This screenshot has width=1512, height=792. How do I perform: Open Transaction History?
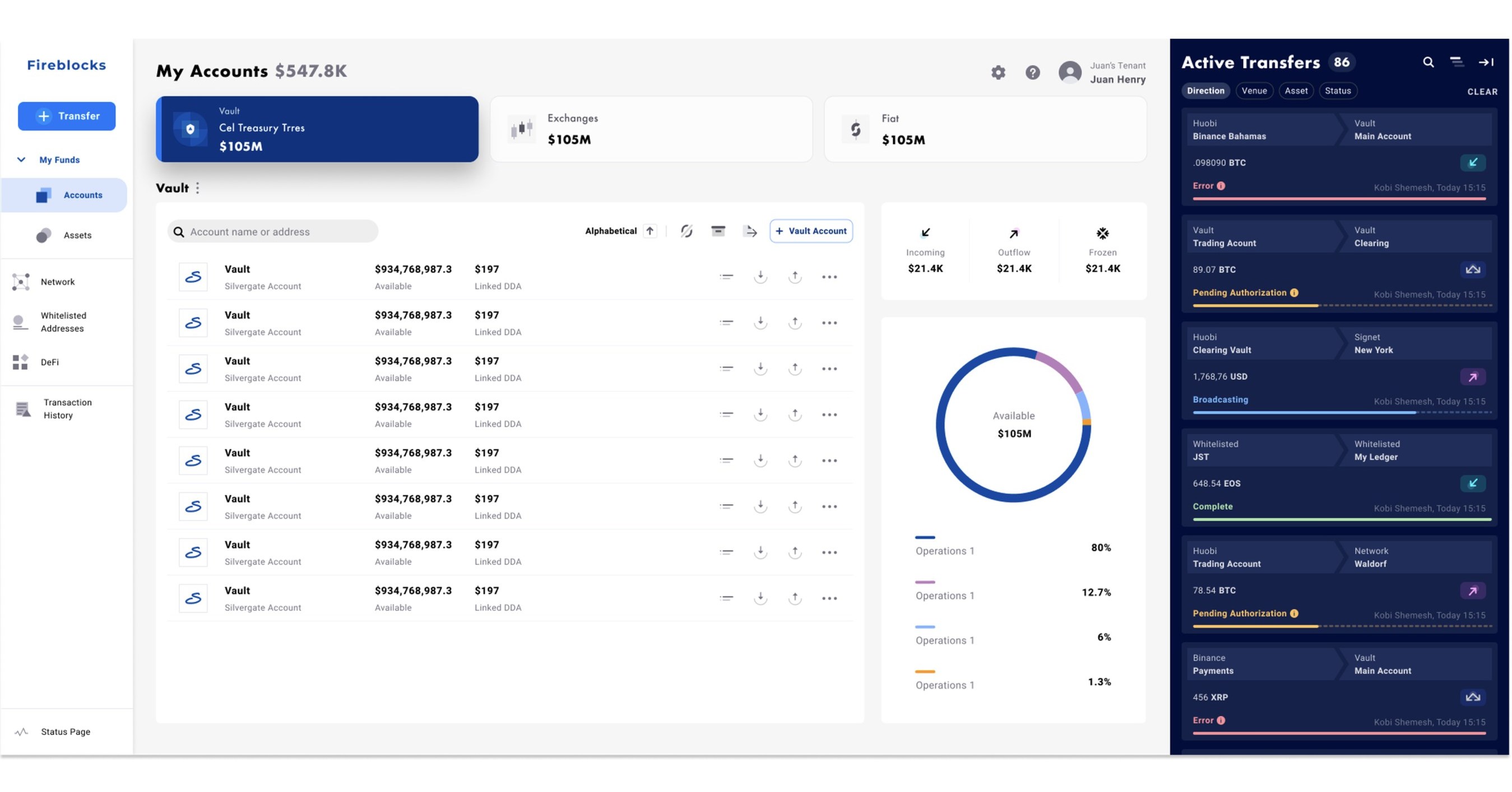67,408
